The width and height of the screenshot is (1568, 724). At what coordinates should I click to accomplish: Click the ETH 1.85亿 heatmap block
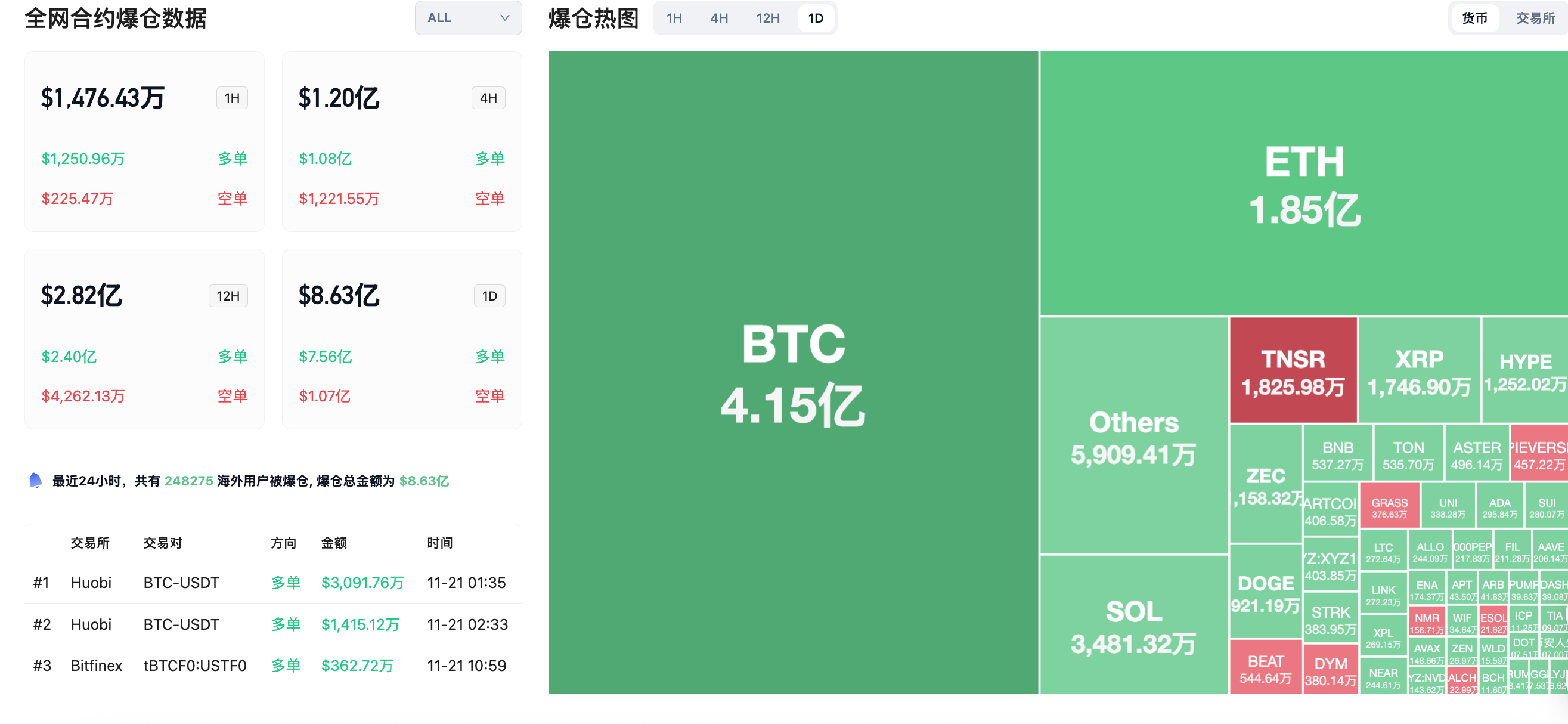[1304, 184]
